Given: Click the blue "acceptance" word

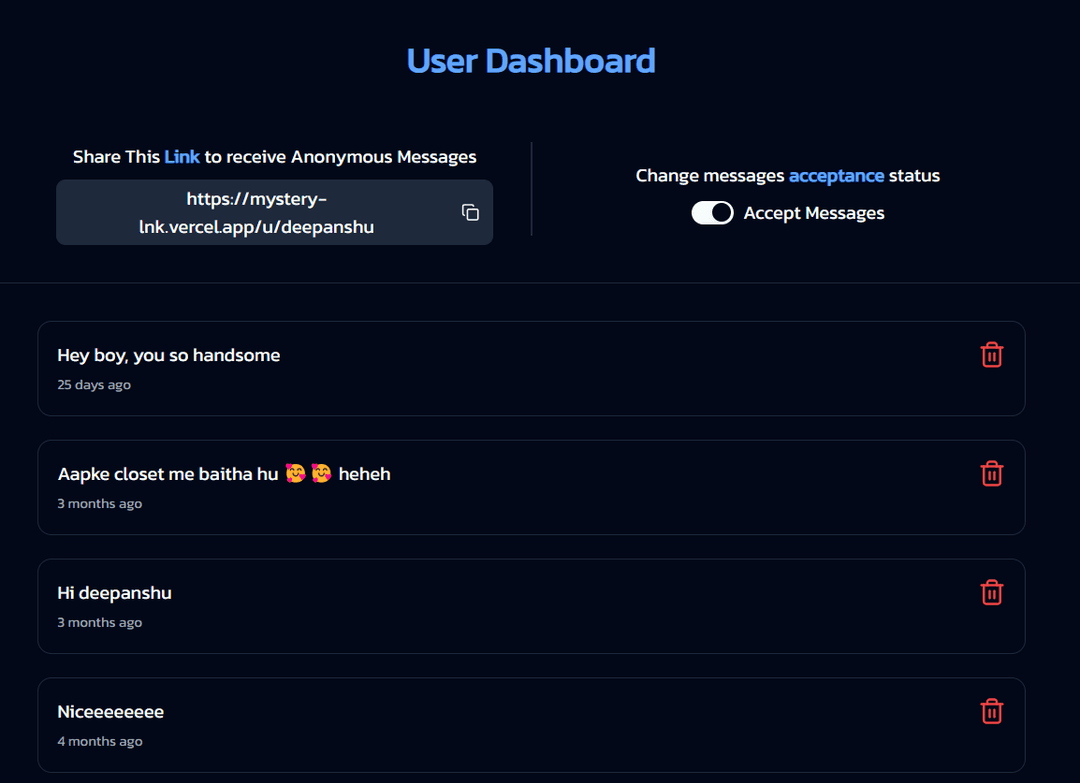Looking at the screenshot, I should click(836, 176).
